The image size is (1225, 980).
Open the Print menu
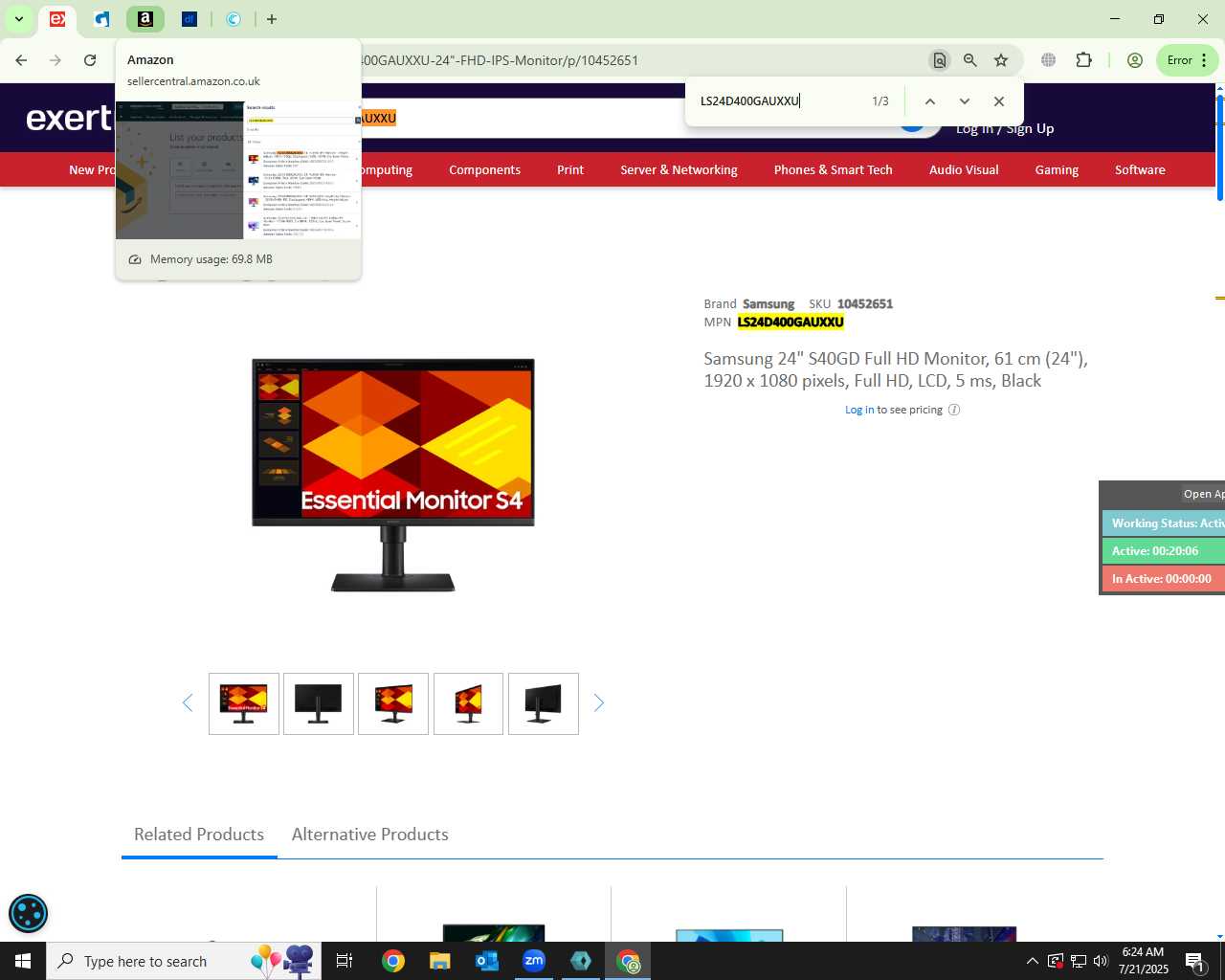tap(570, 169)
